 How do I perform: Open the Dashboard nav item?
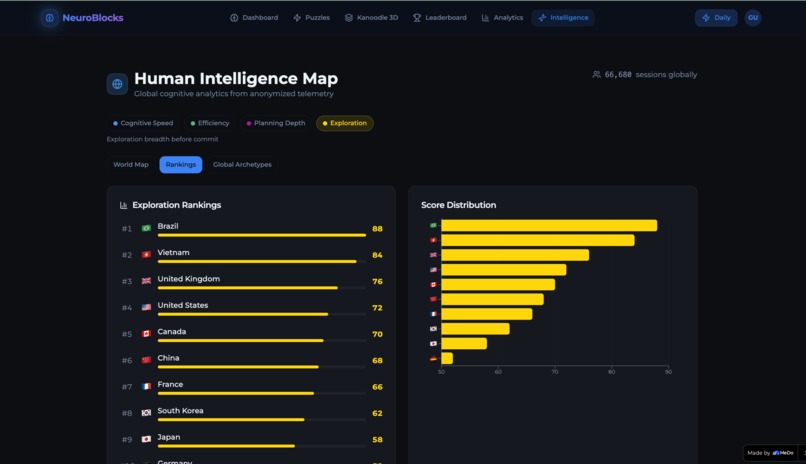click(x=254, y=17)
